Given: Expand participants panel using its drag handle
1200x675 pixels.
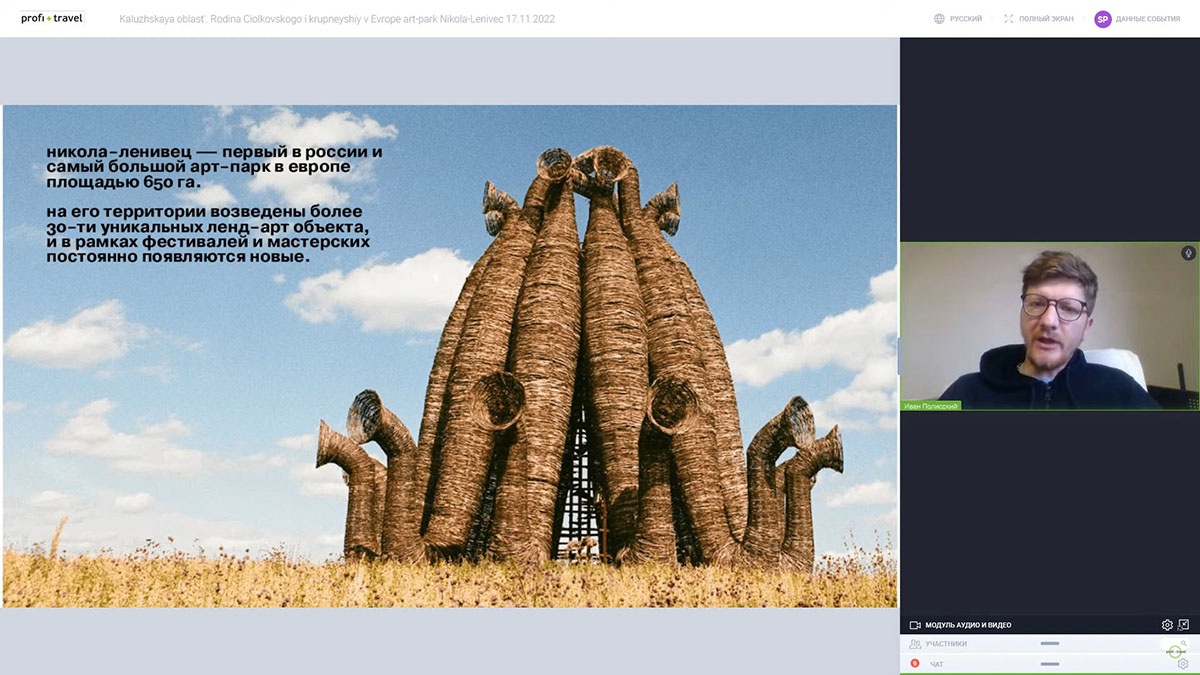Looking at the screenshot, I should (1049, 644).
